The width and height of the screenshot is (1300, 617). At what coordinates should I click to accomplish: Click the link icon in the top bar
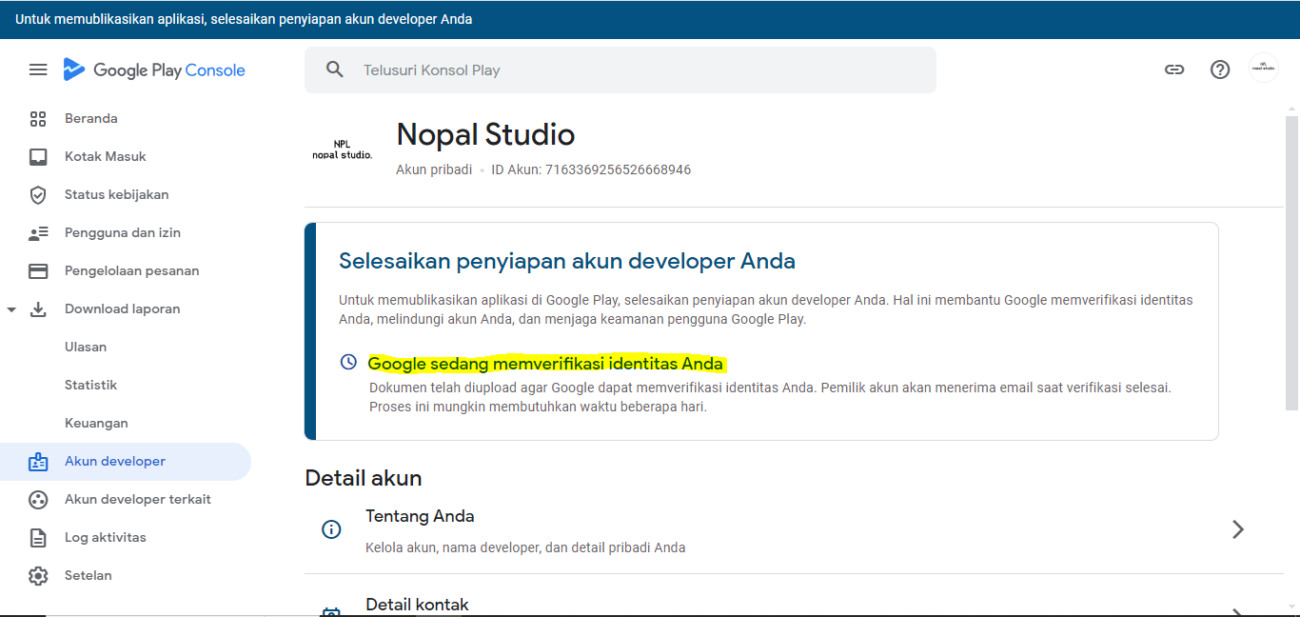[x=1174, y=69]
